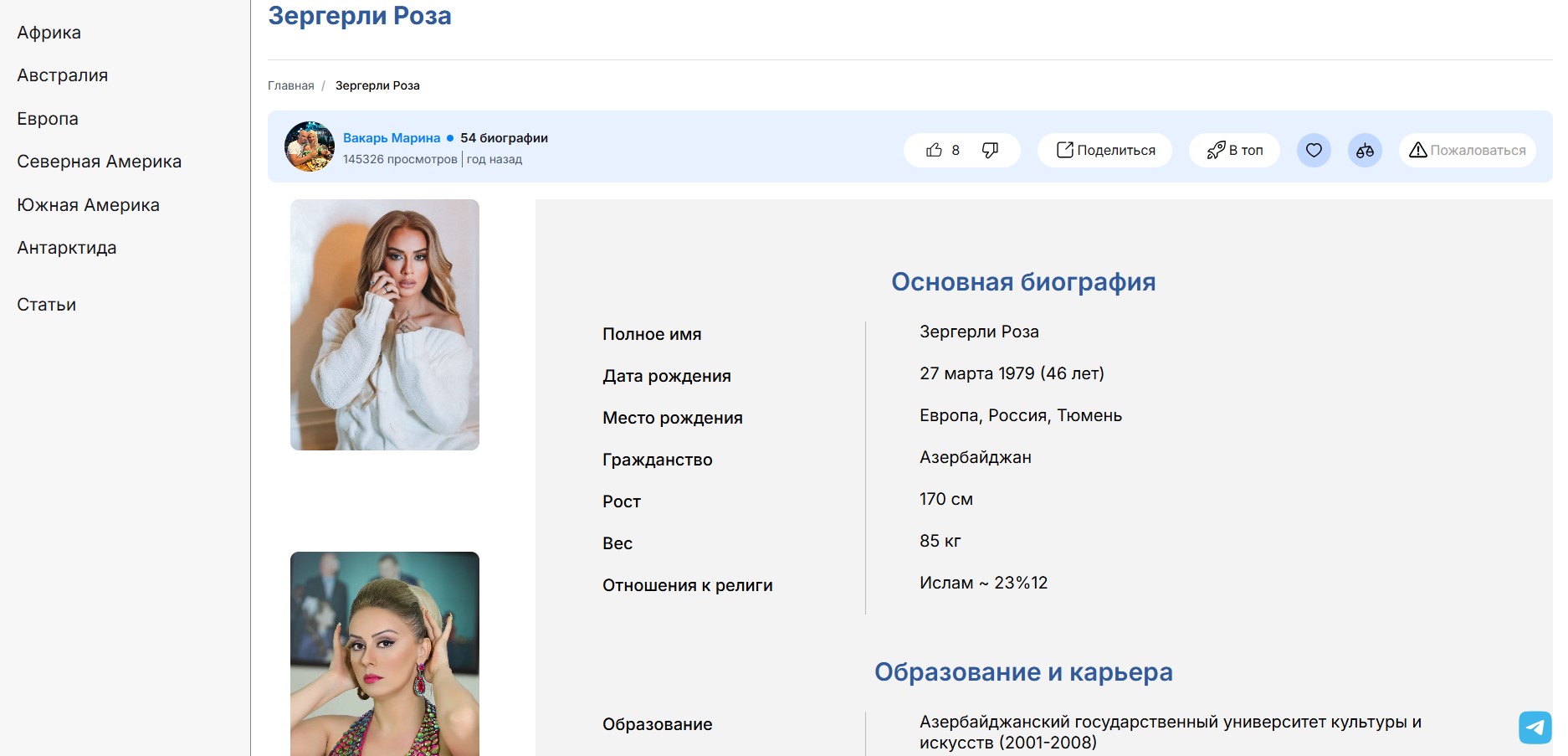Open the Статьи section in the sidebar
This screenshot has width=1568, height=756.
pyautogui.click(x=45, y=304)
